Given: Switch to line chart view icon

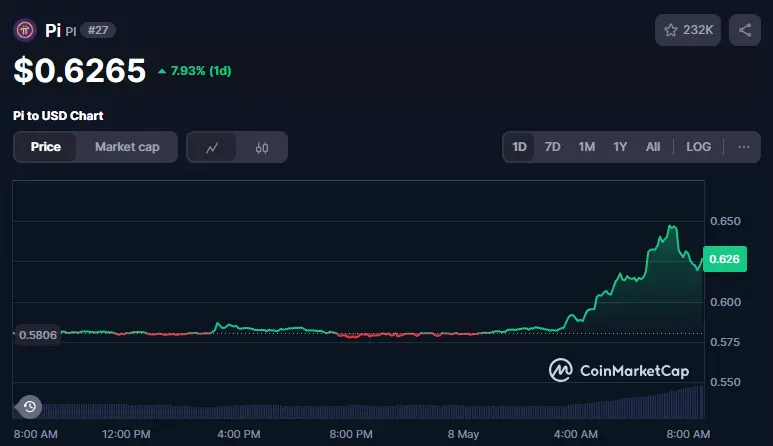Looking at the screenshot, I should tap(212, 147).
